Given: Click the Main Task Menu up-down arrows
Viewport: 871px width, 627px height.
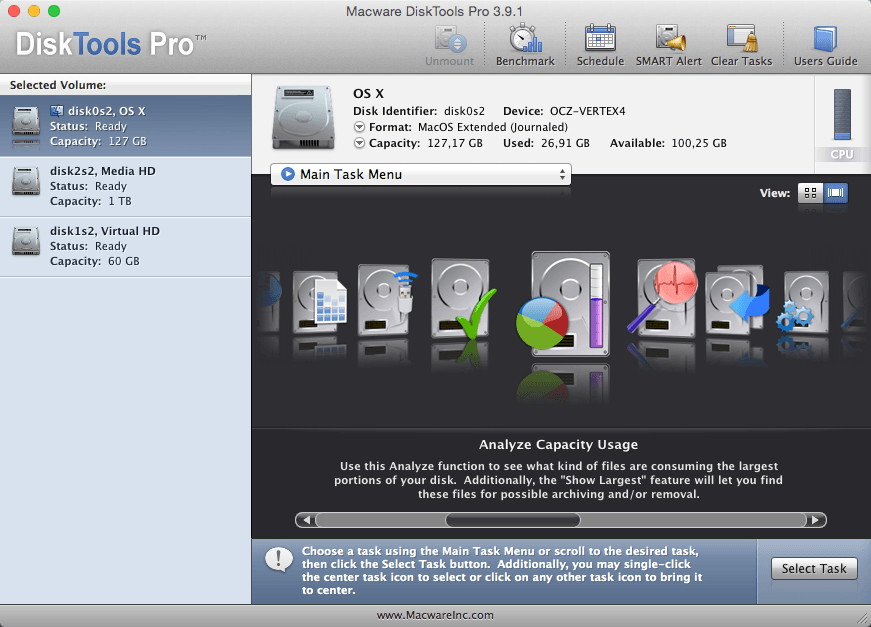Looking at the screenshot, I should [x=562, y=174].
